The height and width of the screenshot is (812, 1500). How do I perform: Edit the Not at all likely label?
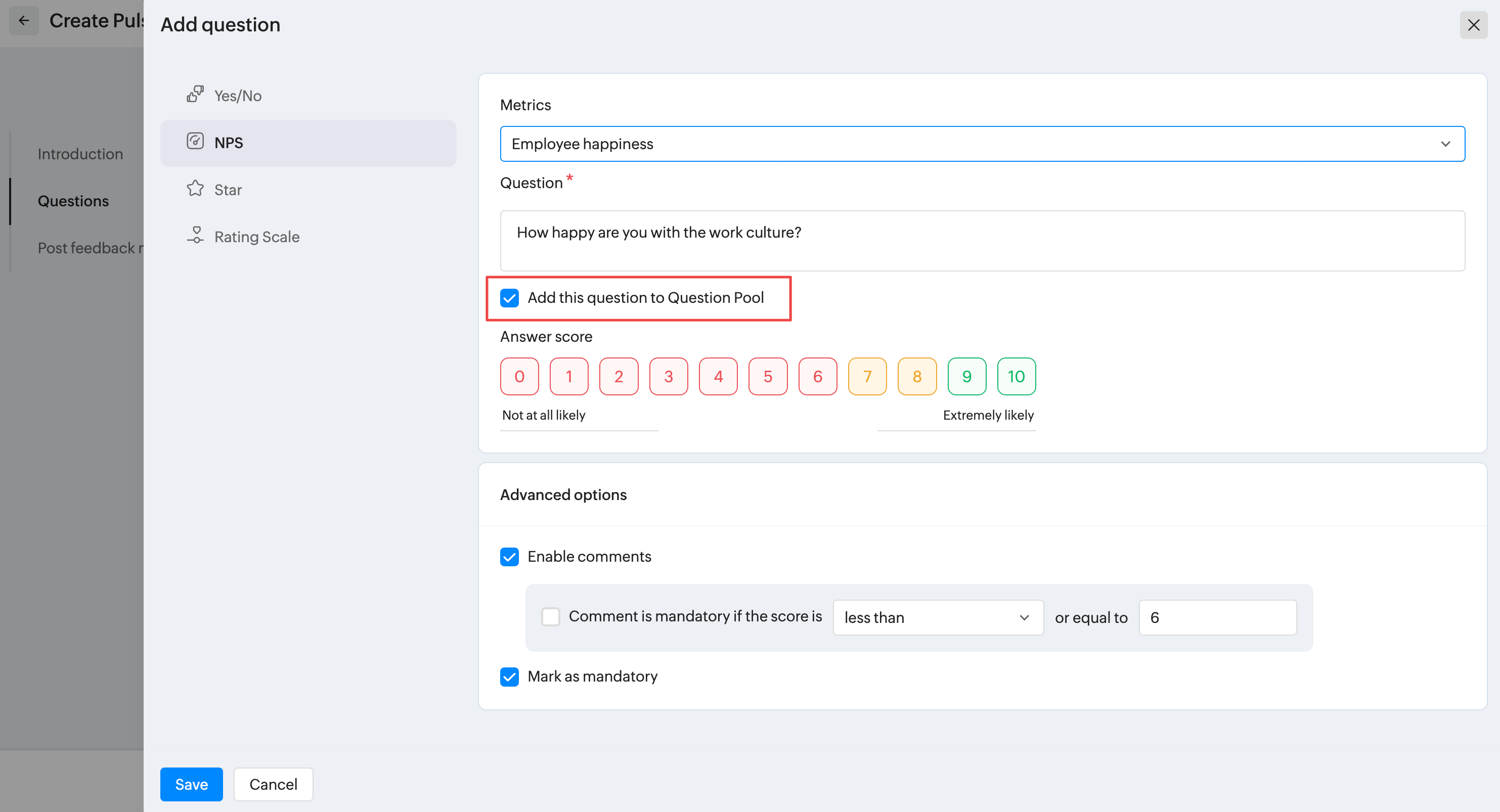[580, 416]
